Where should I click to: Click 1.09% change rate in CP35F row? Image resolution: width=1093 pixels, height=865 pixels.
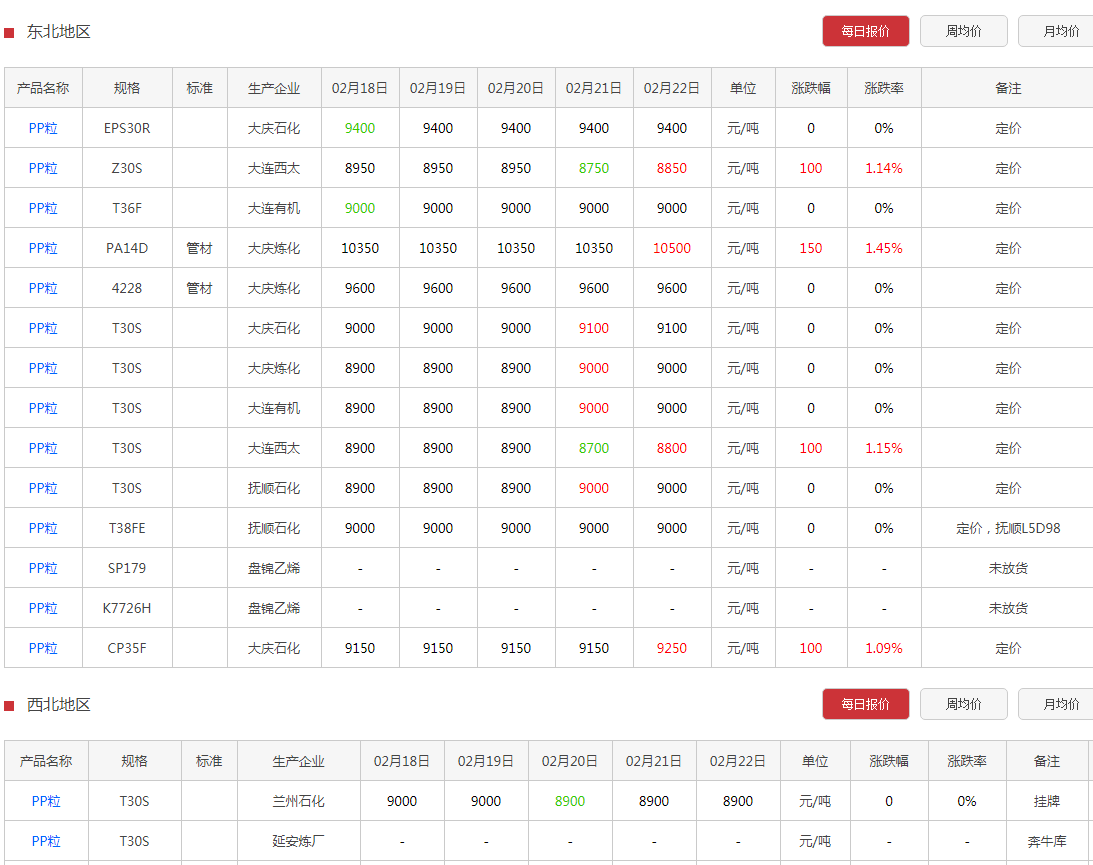pos(884,648)
